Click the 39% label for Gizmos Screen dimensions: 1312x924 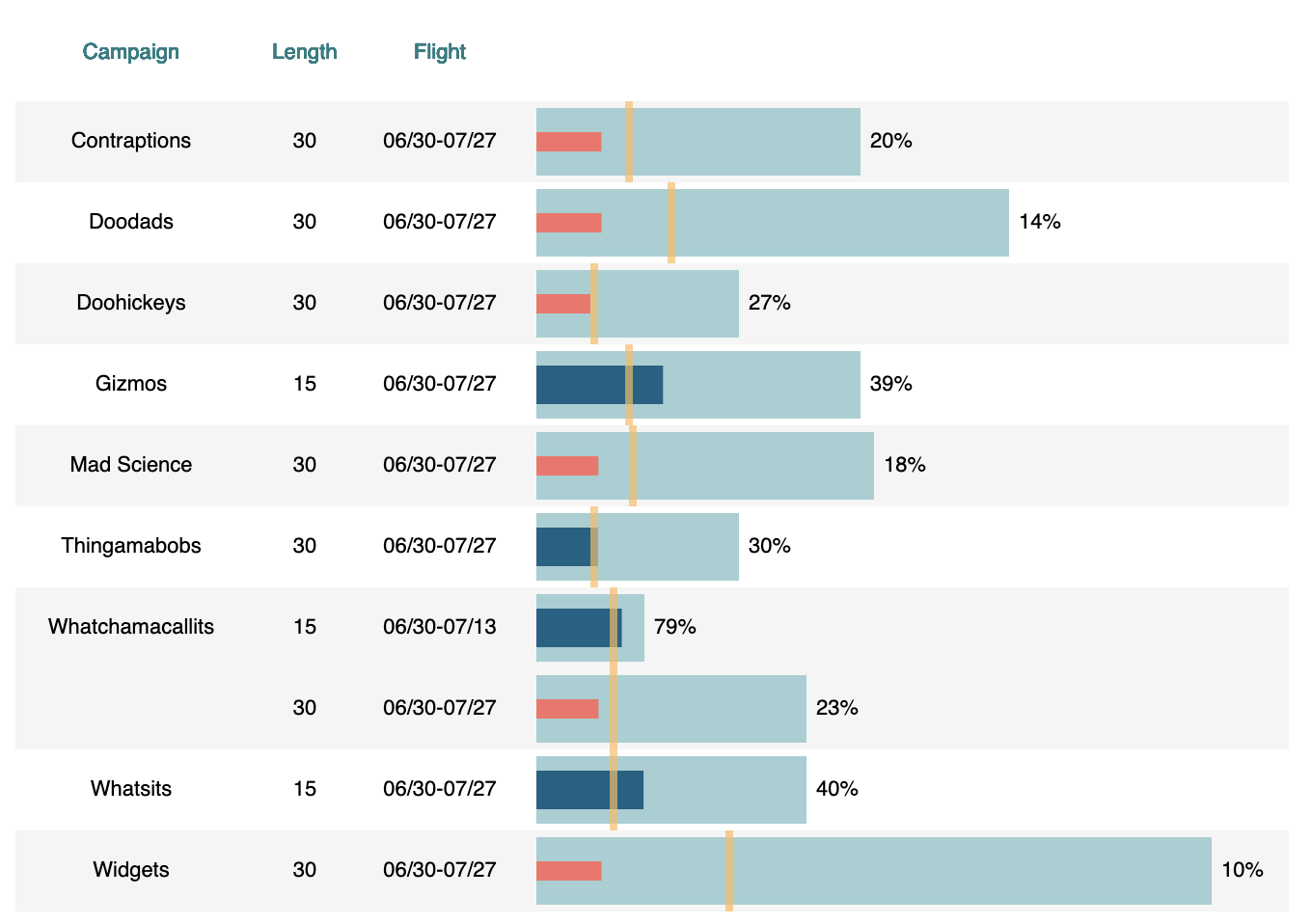click(890, 384)
